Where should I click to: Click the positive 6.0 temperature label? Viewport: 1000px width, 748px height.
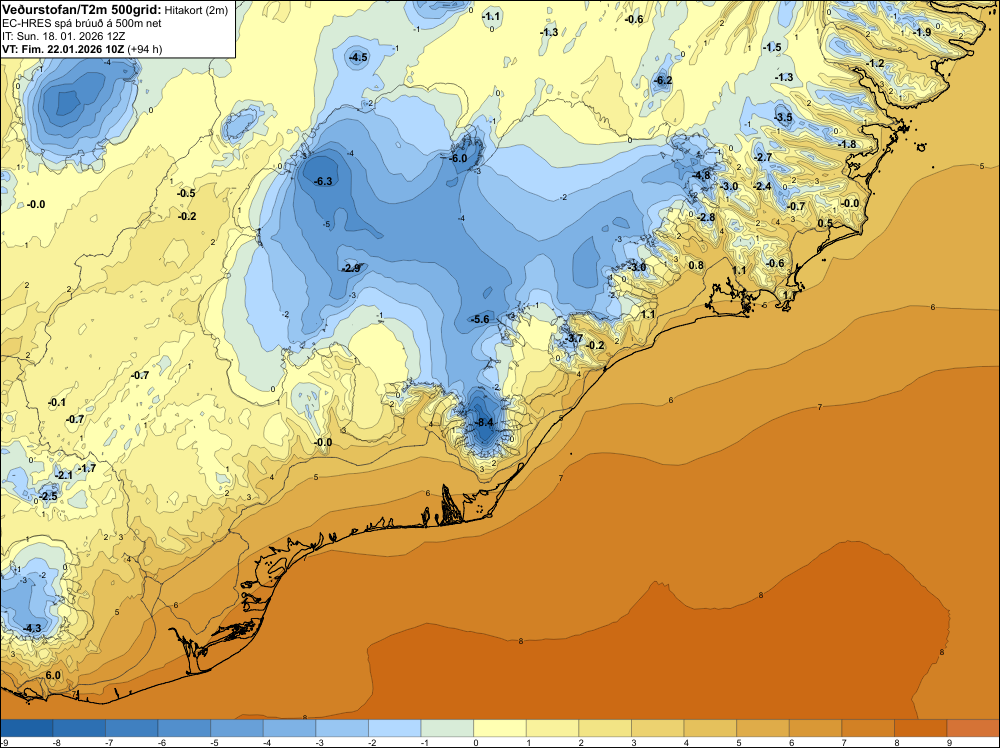coord(54,675)
